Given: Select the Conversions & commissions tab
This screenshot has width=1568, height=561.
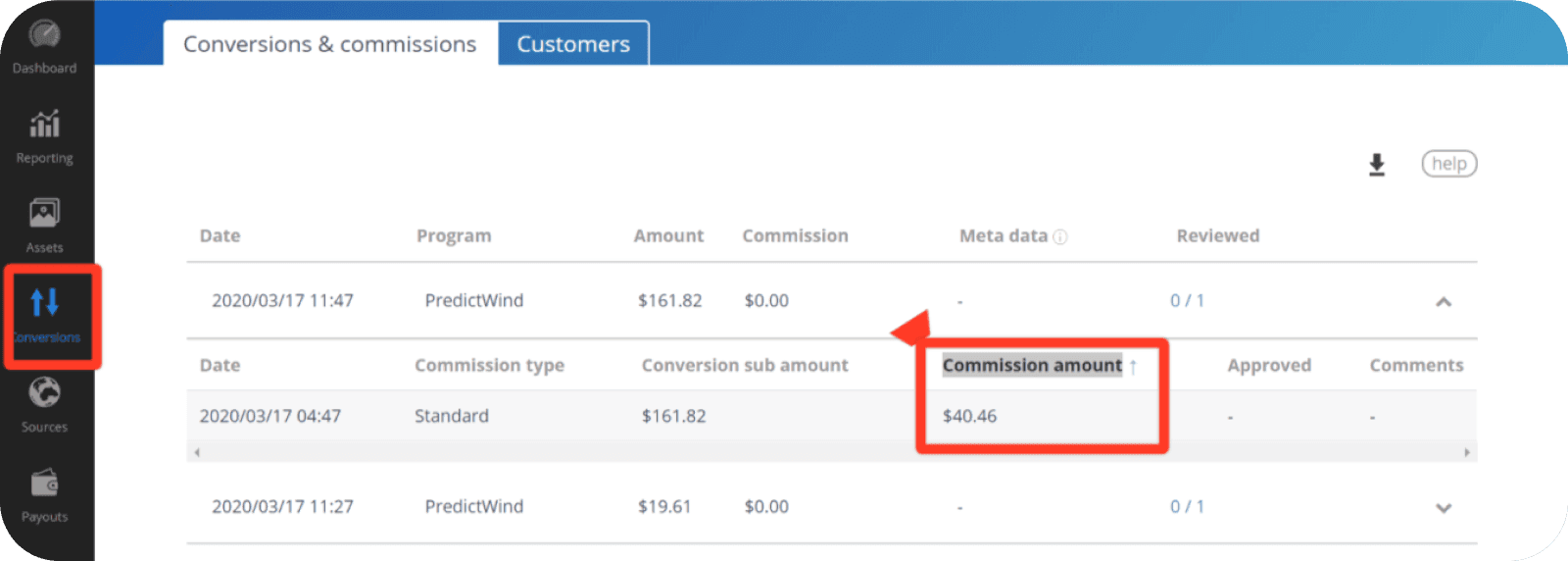Looking at the screenshot, I should [329, 44].
